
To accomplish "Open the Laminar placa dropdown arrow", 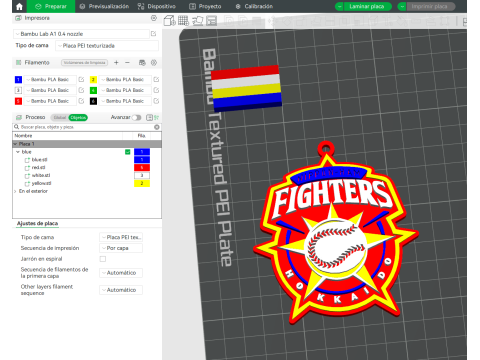I will click(x=339, y=6).
